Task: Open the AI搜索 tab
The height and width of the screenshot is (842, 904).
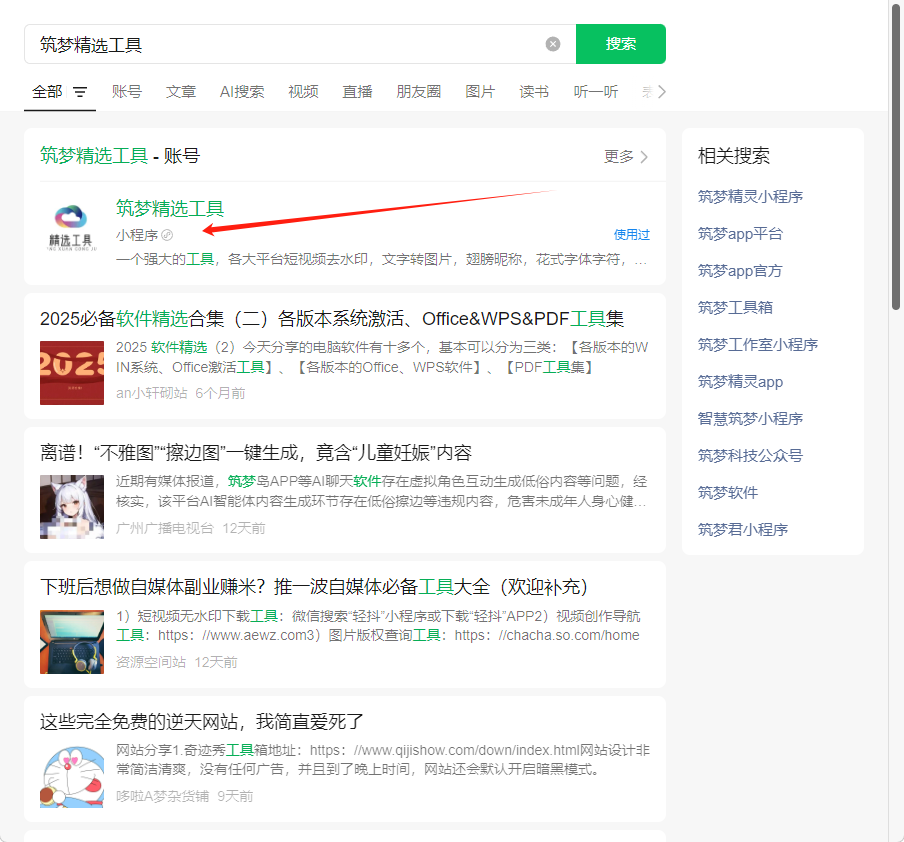Action: (242, 92)
